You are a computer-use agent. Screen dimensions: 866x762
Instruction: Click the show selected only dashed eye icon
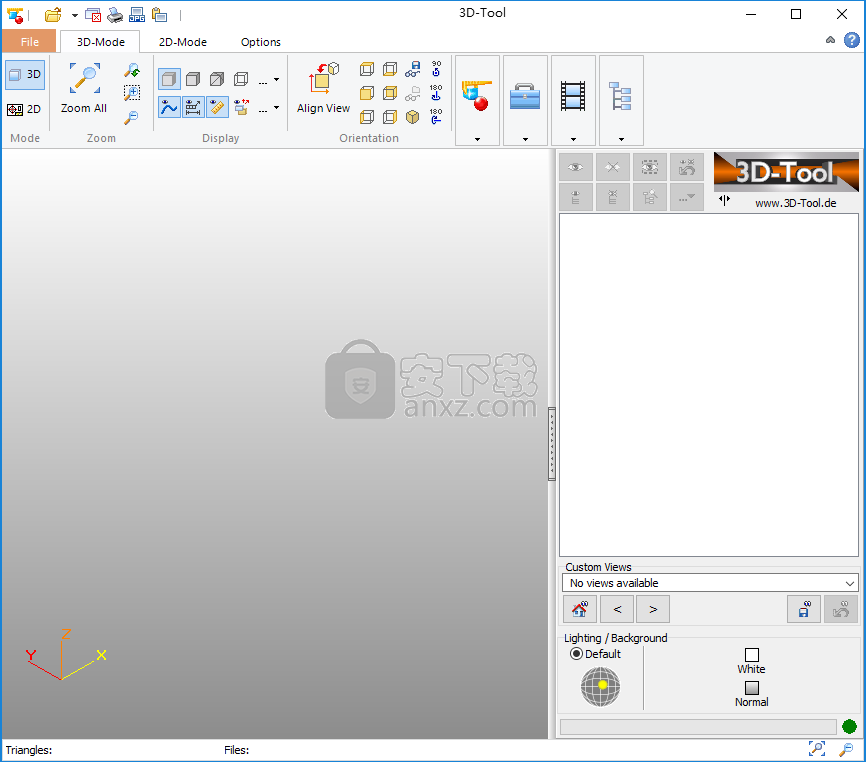(650, 167)
